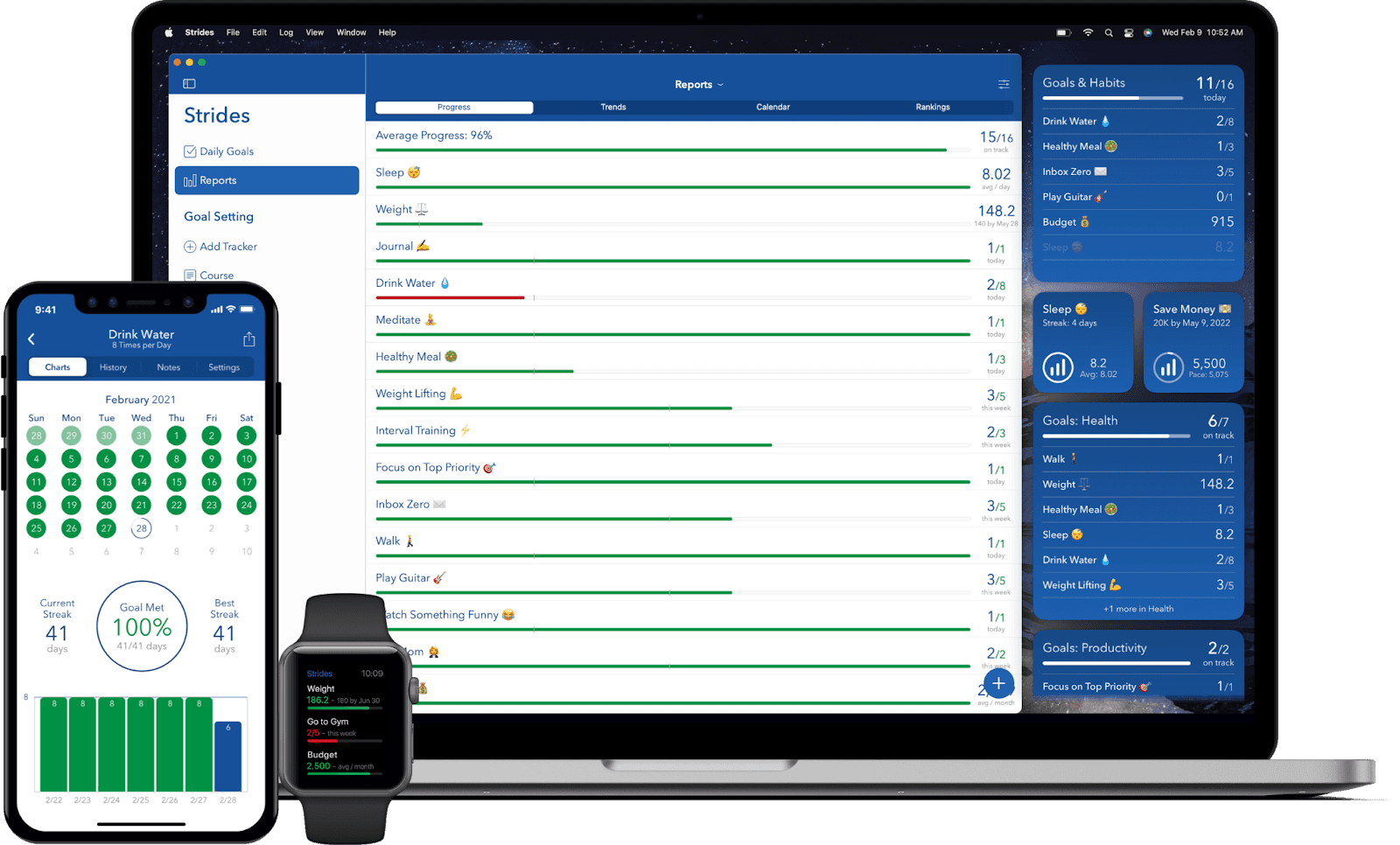1400x845 pixels.
Task: Open the Help menu
Action: tap(387, 32)
